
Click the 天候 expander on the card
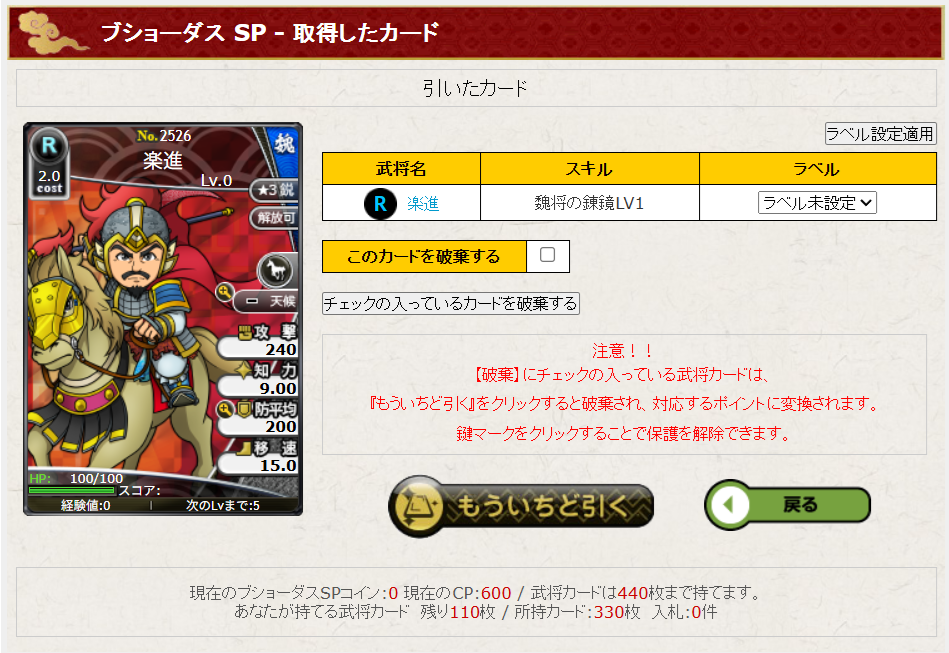[268, 301]
